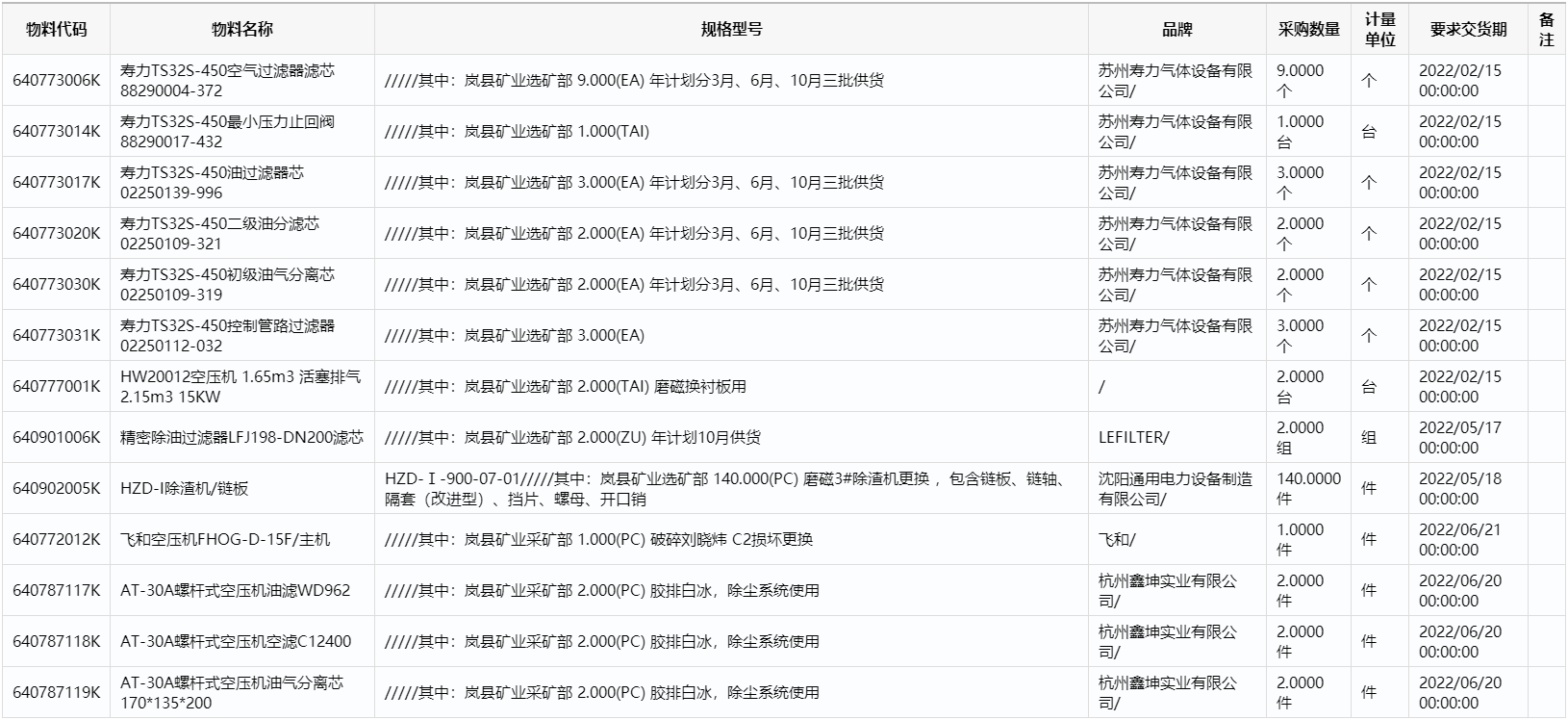Select material code 640773006K
This screenshot has width=1568, height=720.
click(x=56, y=81)
